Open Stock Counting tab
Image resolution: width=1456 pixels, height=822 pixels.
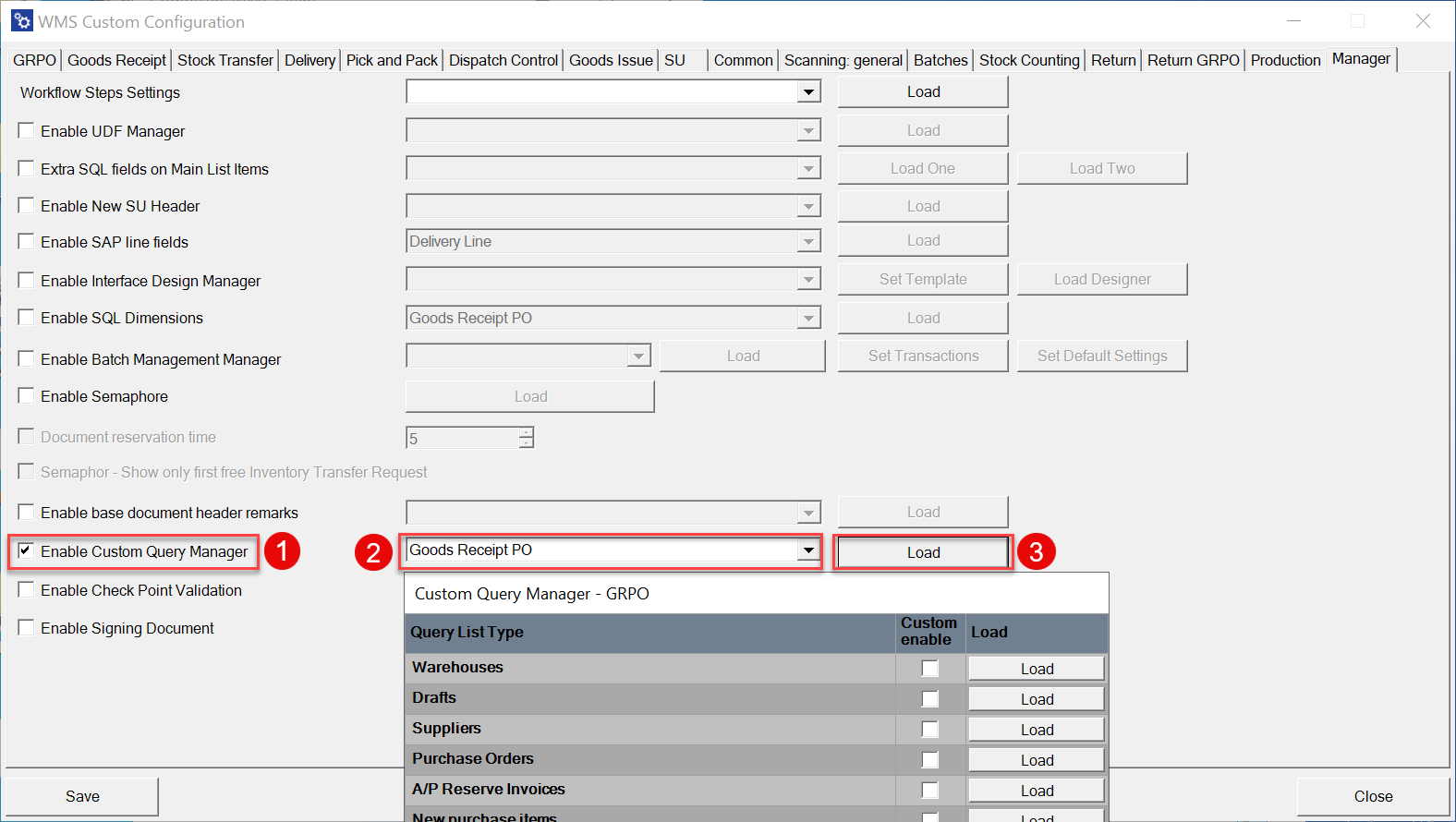[1029, 60]
